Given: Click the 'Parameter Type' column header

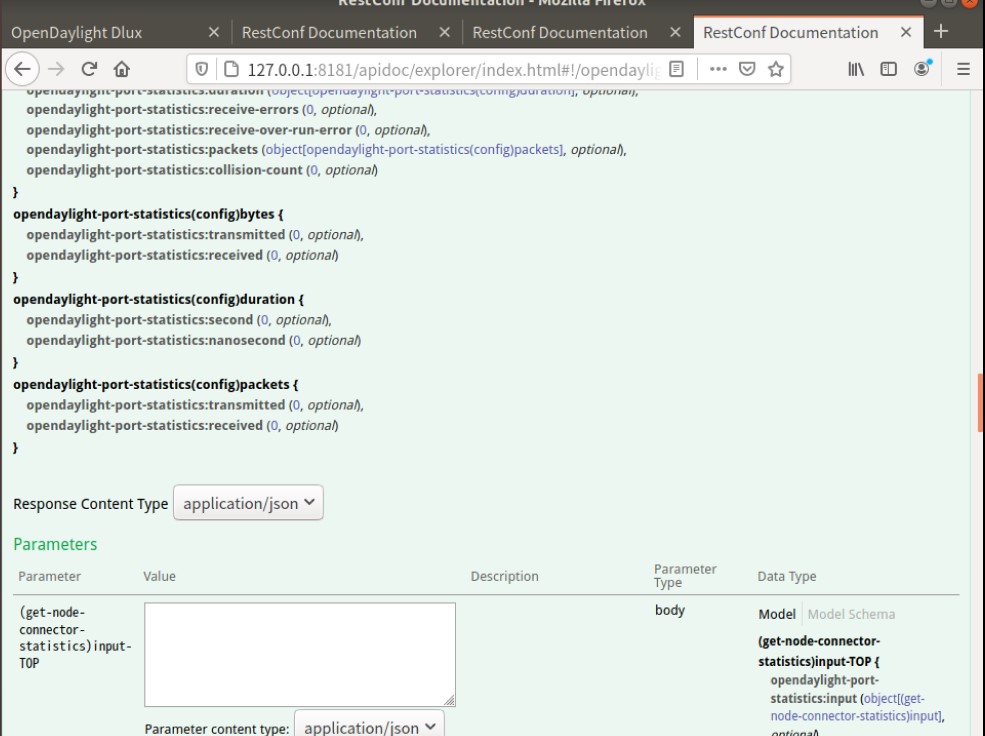Looking at the screenshot, I should 685,576.
